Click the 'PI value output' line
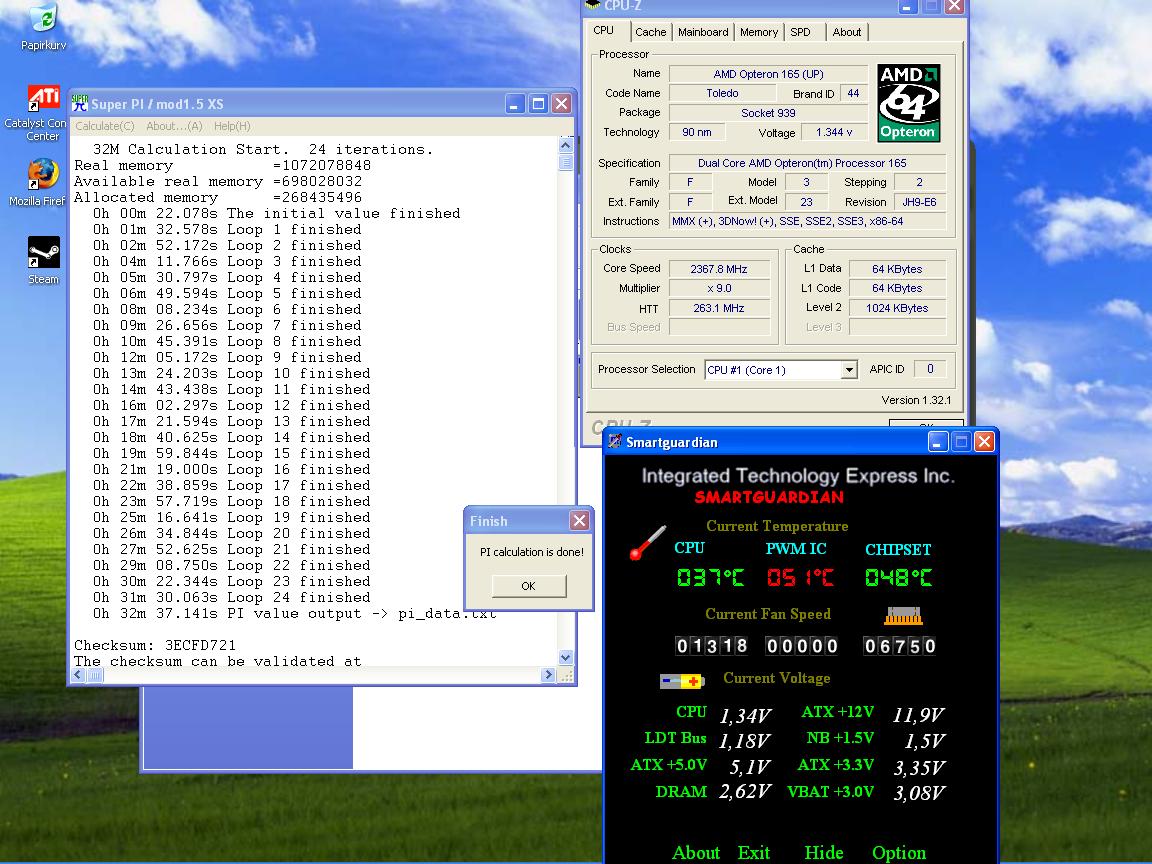1152x864 pixels. tap(295, 613)
